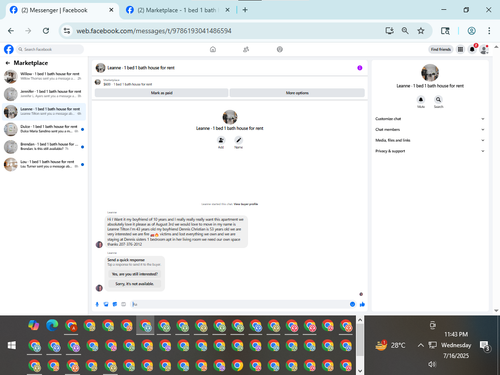Screen dimensions: 500x375
Task: Click Mark as paid button
Action: [x=161, y=93]
